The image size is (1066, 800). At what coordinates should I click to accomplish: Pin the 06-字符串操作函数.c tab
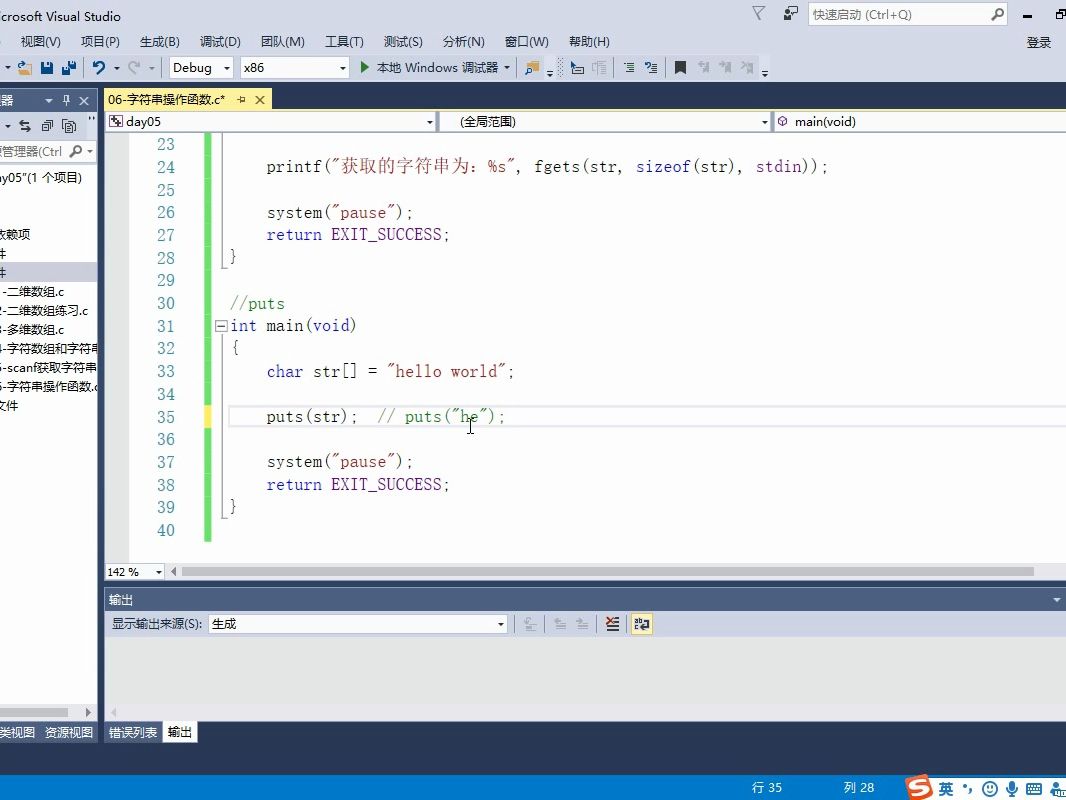point(241,100)
